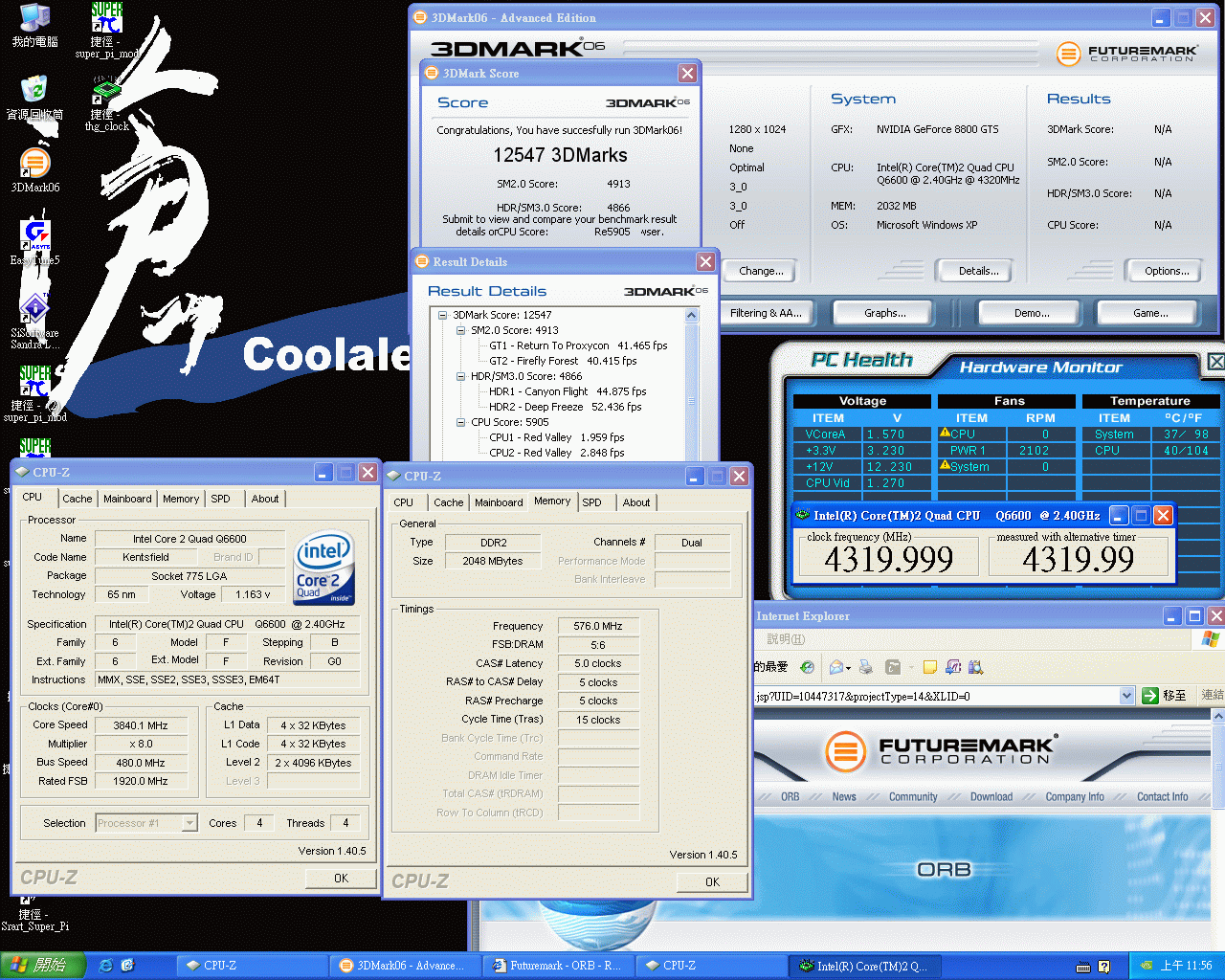
Task: Click the Internet Explorer quick launch icon
Action: point(106,966)
